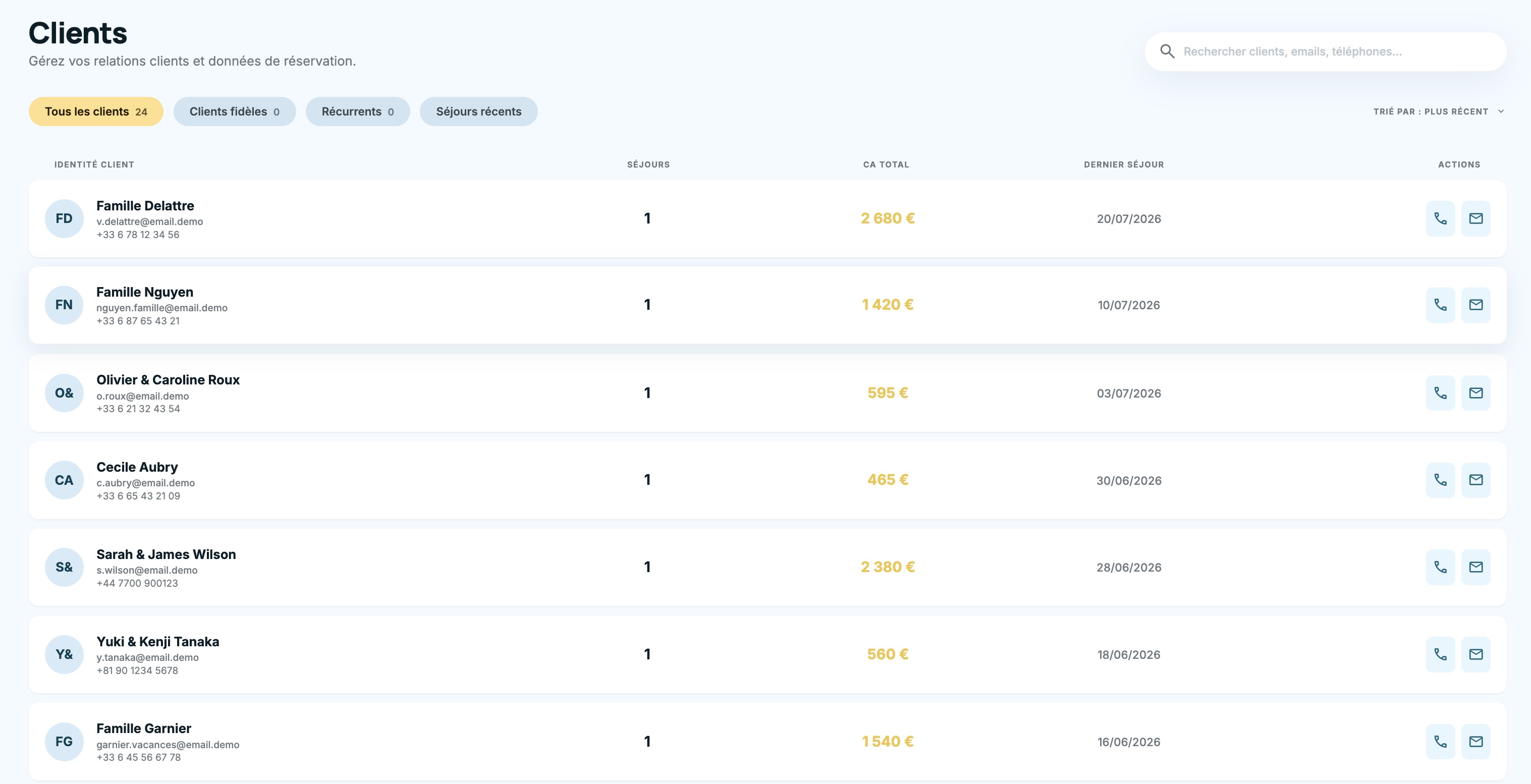Viewport: 1531px width, 784px height.
Task: Call Olivier & Caroline Roux with phone icon
Action: (x=1440, y=393)
